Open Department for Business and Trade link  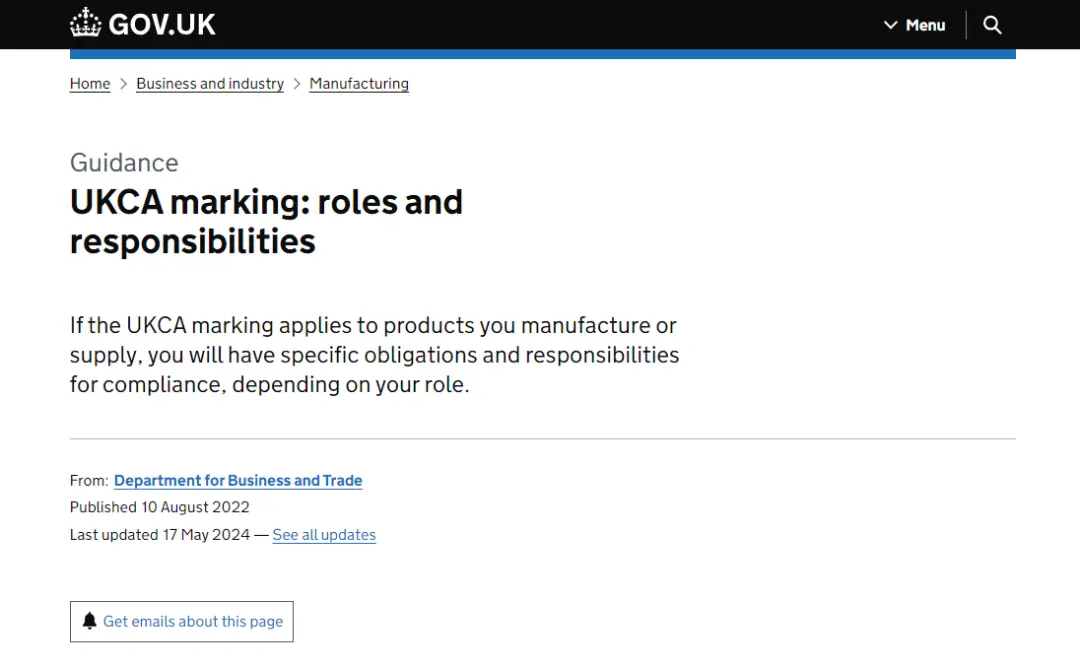click(238, 480)
